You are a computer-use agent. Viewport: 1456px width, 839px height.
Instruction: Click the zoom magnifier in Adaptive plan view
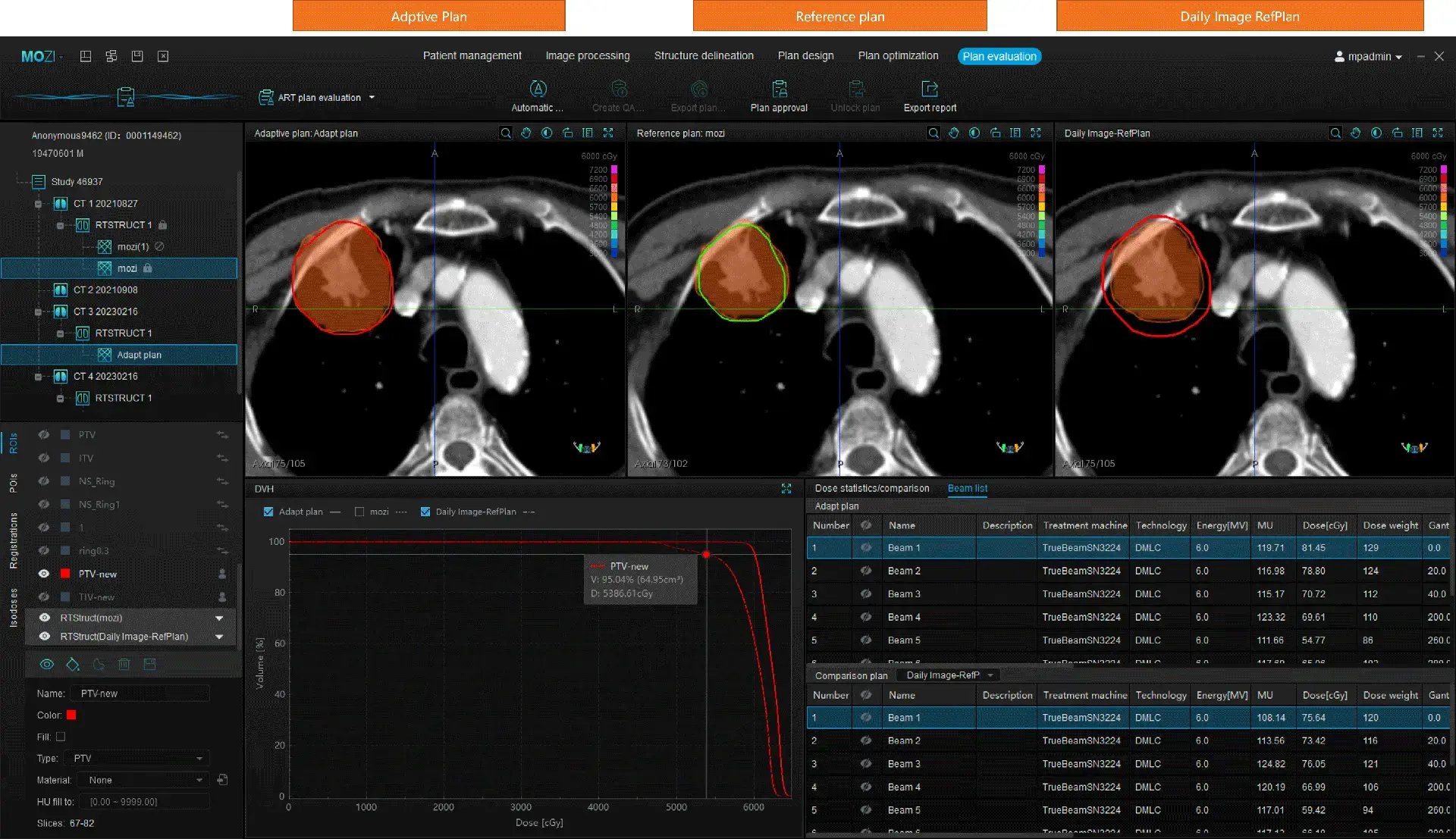[506, 133]
